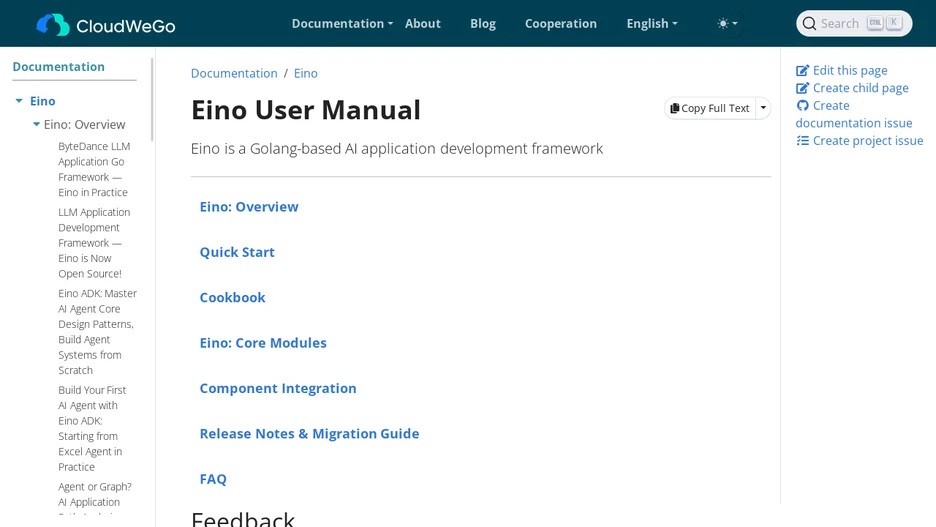Open ByteDance LLM Application Go Framework sidebar item
936x527 pixels.
[x=94, y=169]
